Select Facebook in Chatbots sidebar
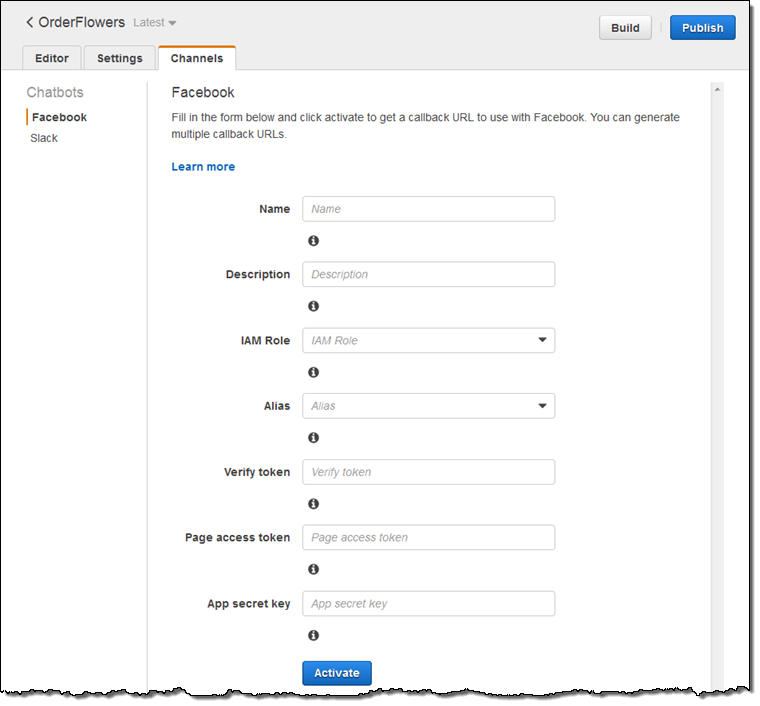This screenshot has height=706, width=760. [59, 117]
